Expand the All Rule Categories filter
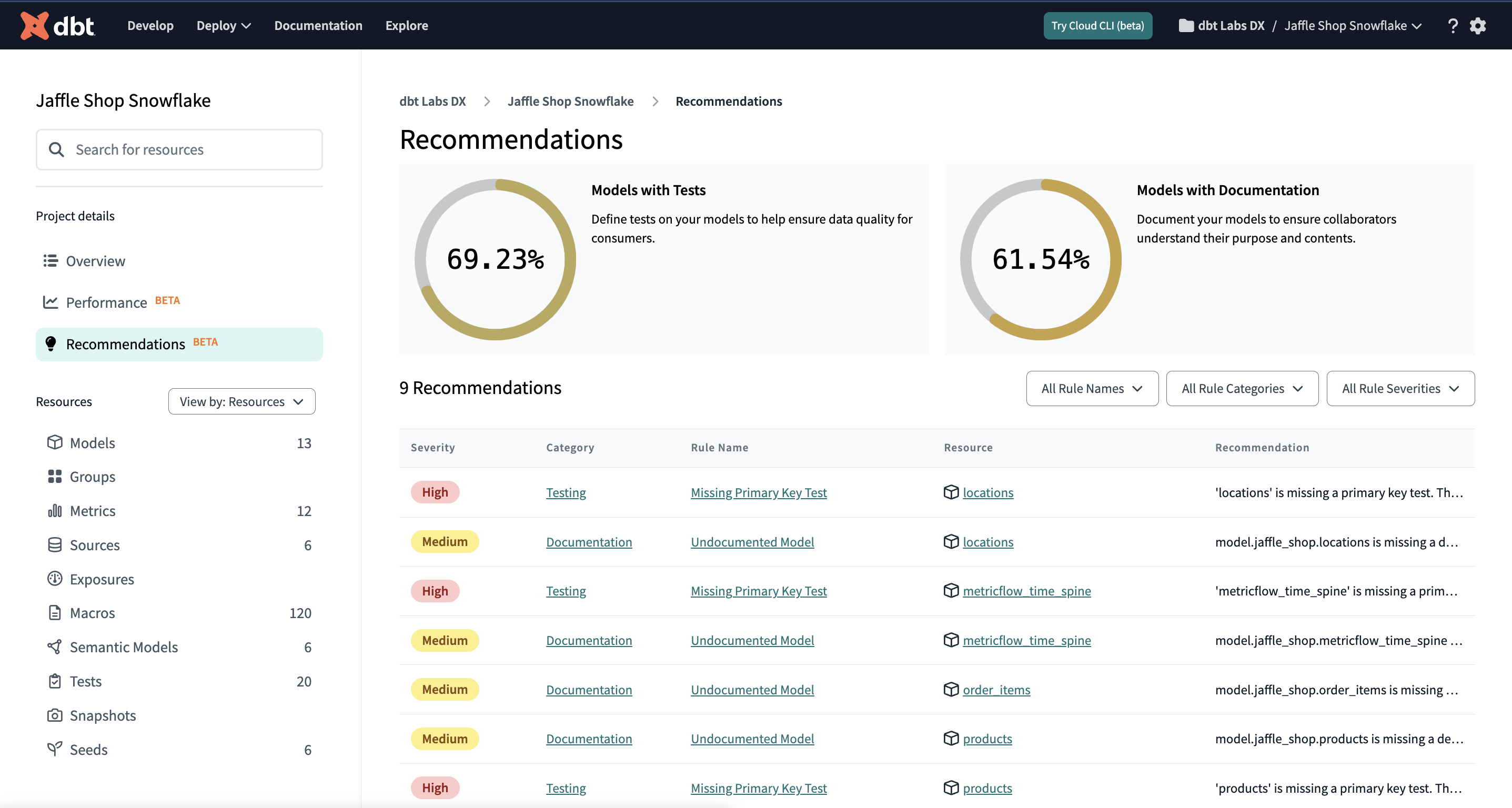 tap(1242, 388)
